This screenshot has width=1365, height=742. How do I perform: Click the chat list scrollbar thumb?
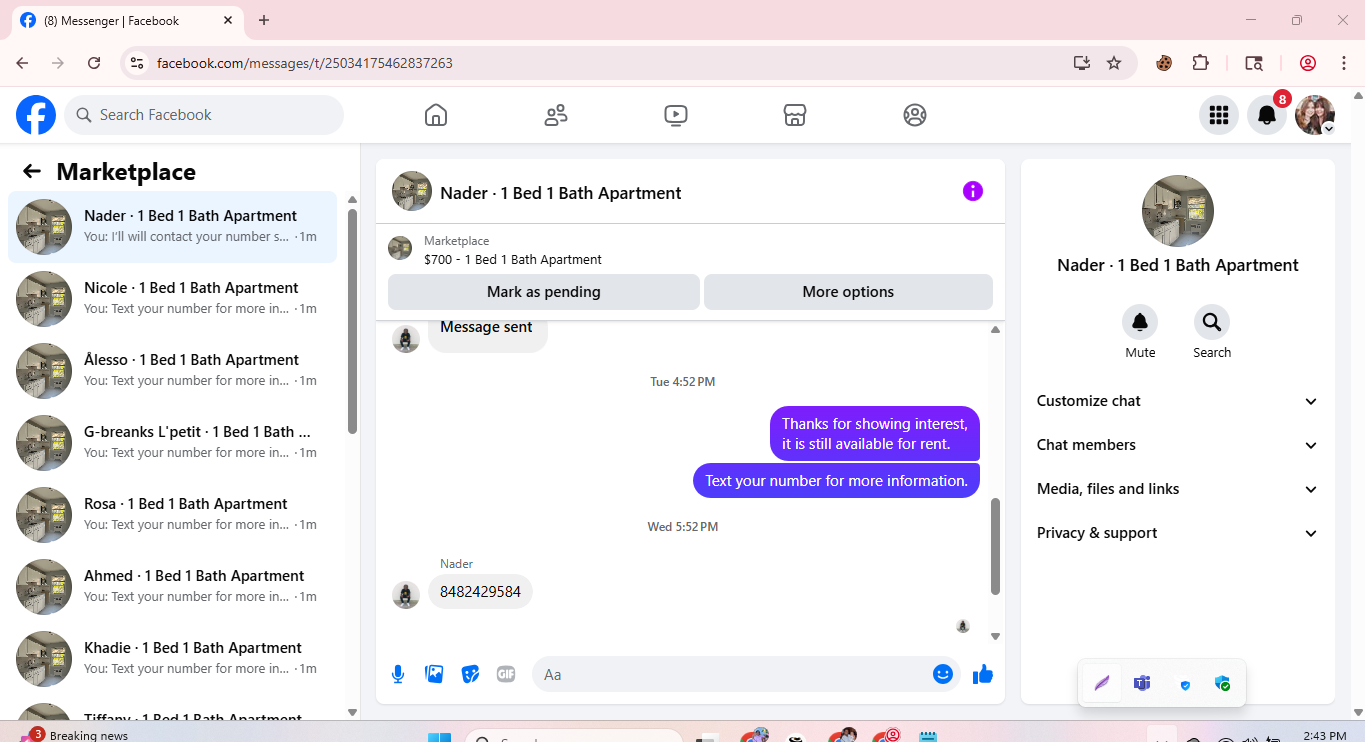click(352, 321)
